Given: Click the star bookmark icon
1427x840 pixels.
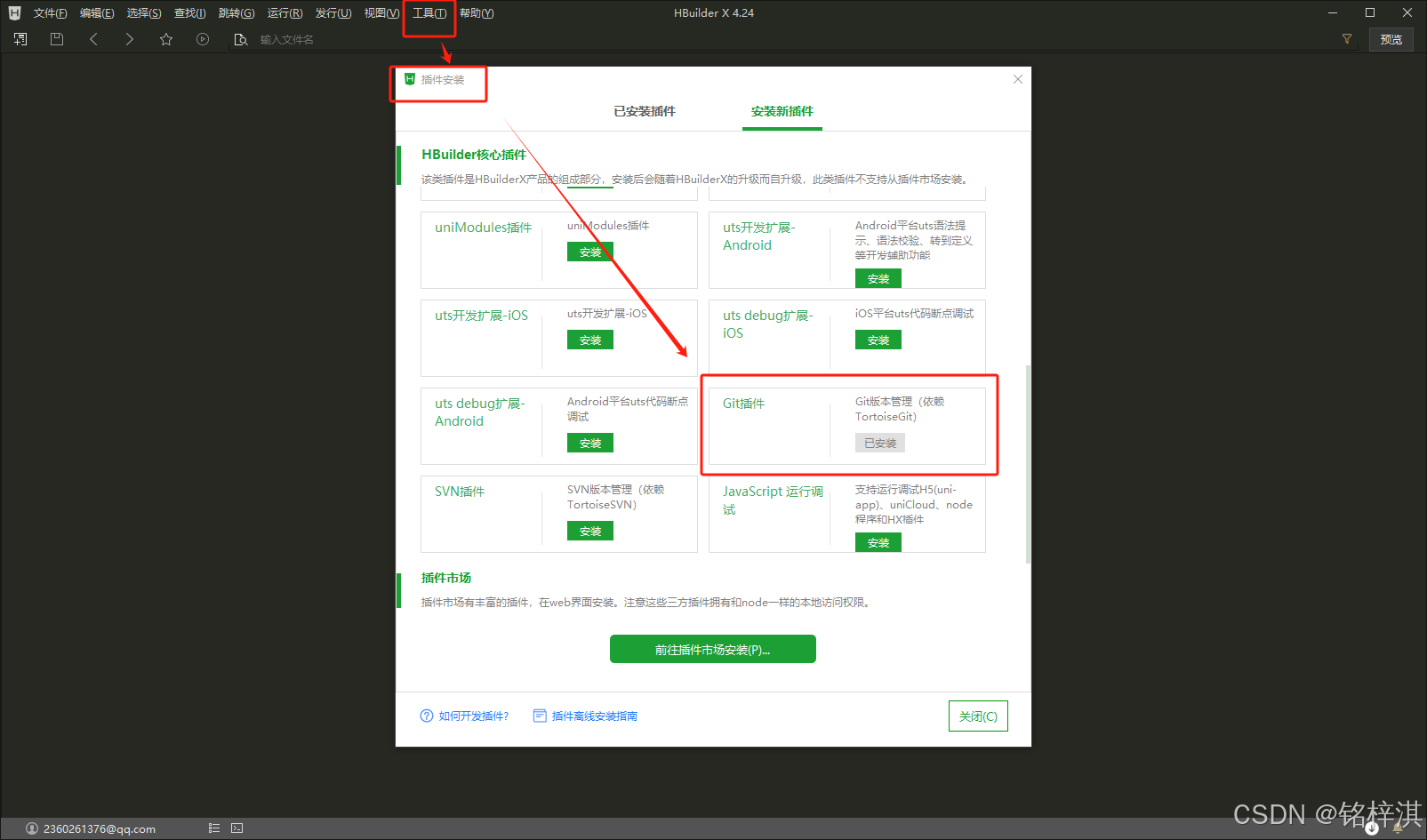Looking at the screenshot, I should [x=166, y=39].
